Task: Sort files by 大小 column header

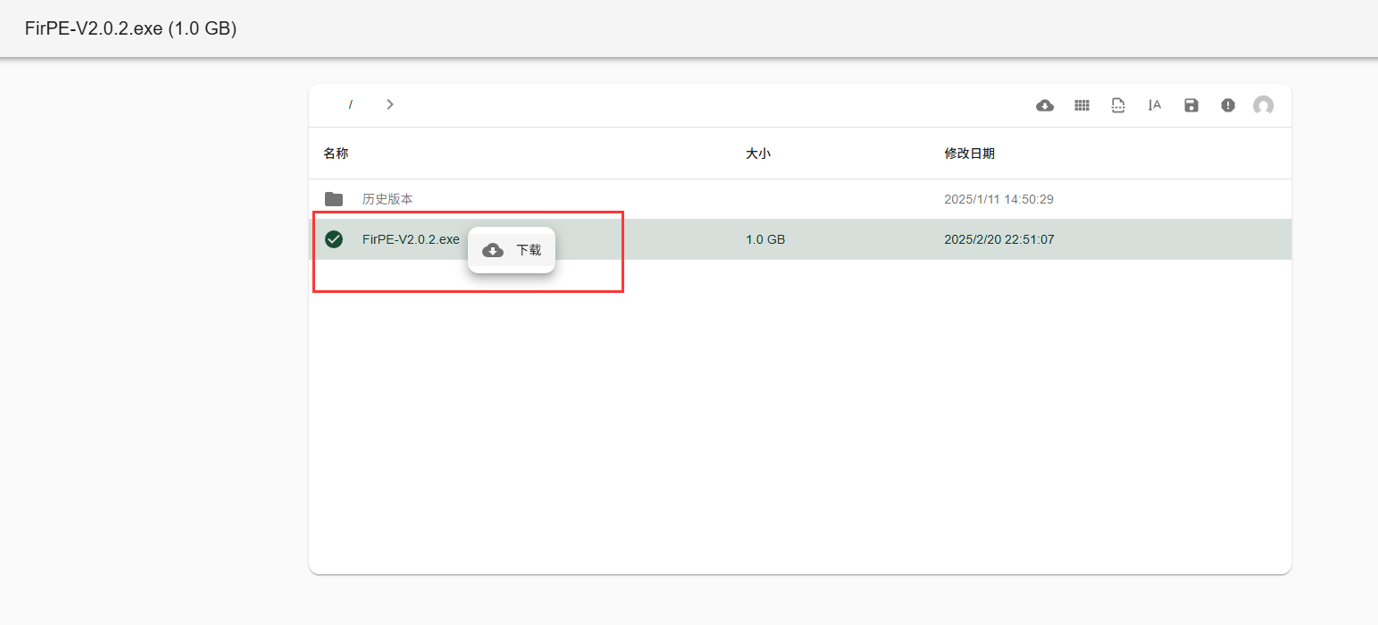Action: point(758,153)
